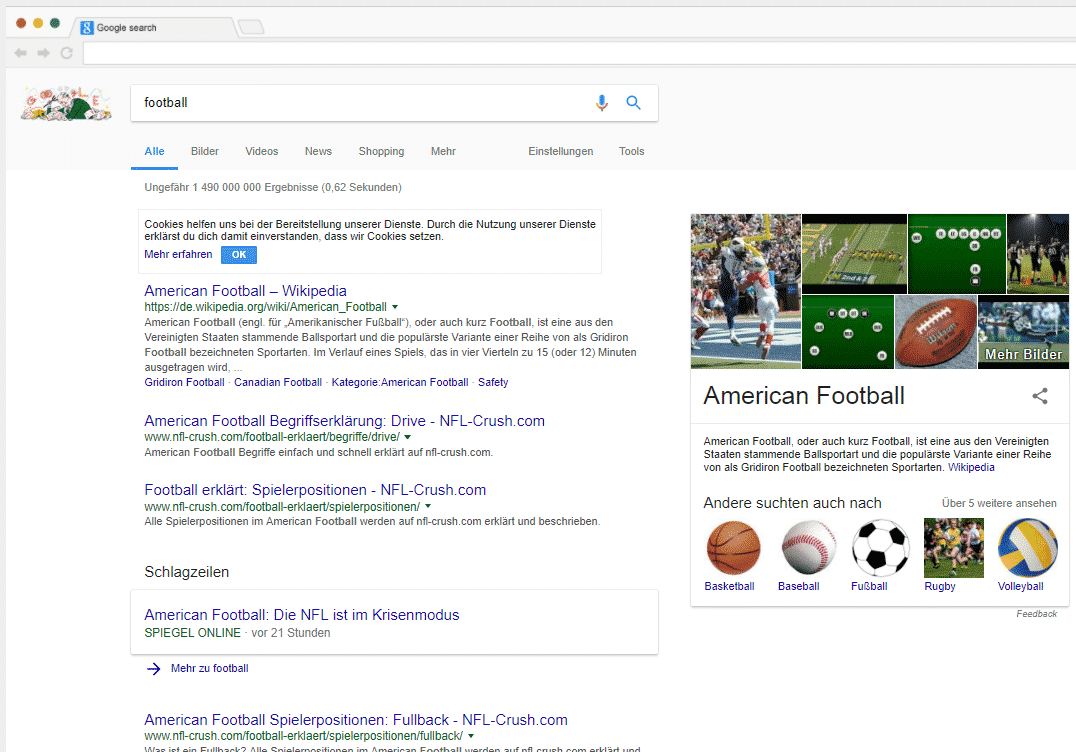Open the Mehr search category menu
Viewport: 1076px width, 752px height.
click(x=443, y=151)
